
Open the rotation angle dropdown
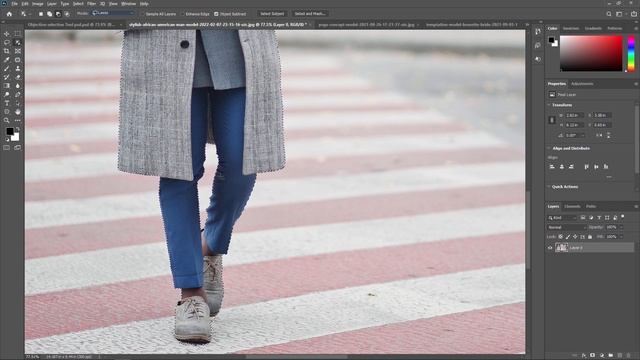pyautogui.click(x=583, y=136)
